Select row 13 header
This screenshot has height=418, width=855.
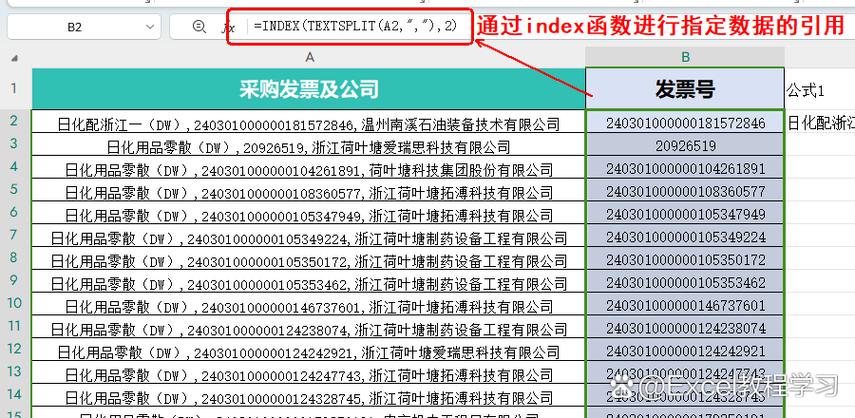coord(14,372)
